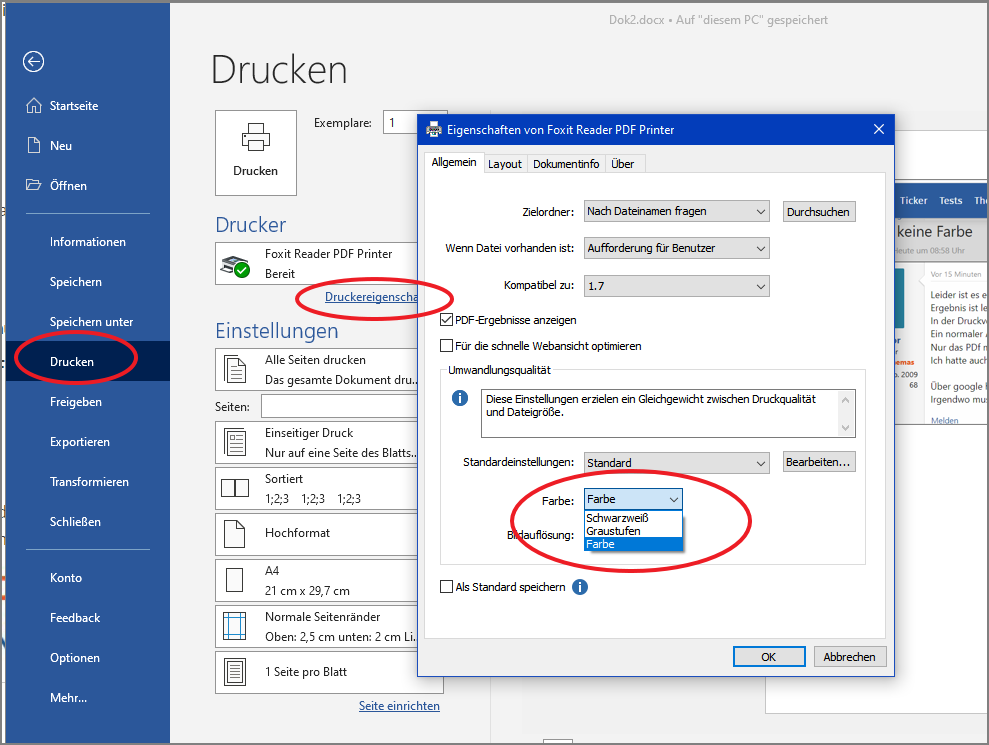Click the back arrow icon in Word sidebar

33,61
